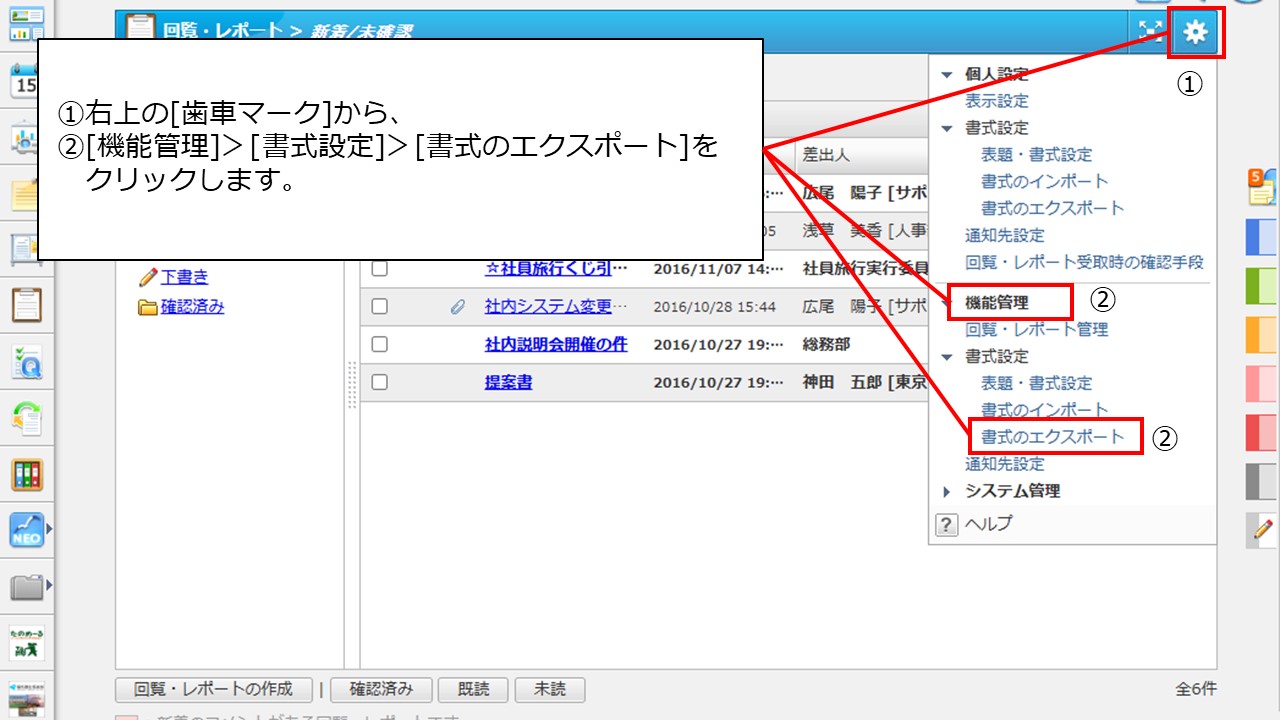Image resolution: width=1280 pixels, height=720 pixels.
Task: Open the clipboard icon in left sidebar
Action: (x=27, y=304)
